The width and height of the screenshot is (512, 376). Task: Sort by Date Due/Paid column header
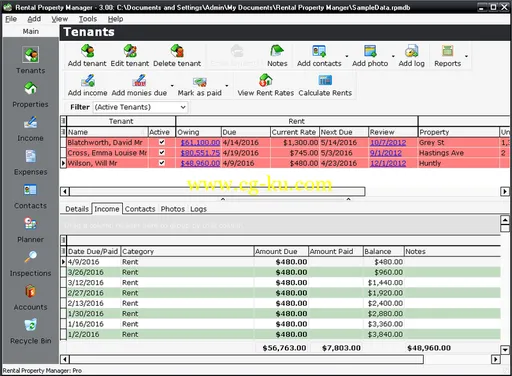[93, 251]
